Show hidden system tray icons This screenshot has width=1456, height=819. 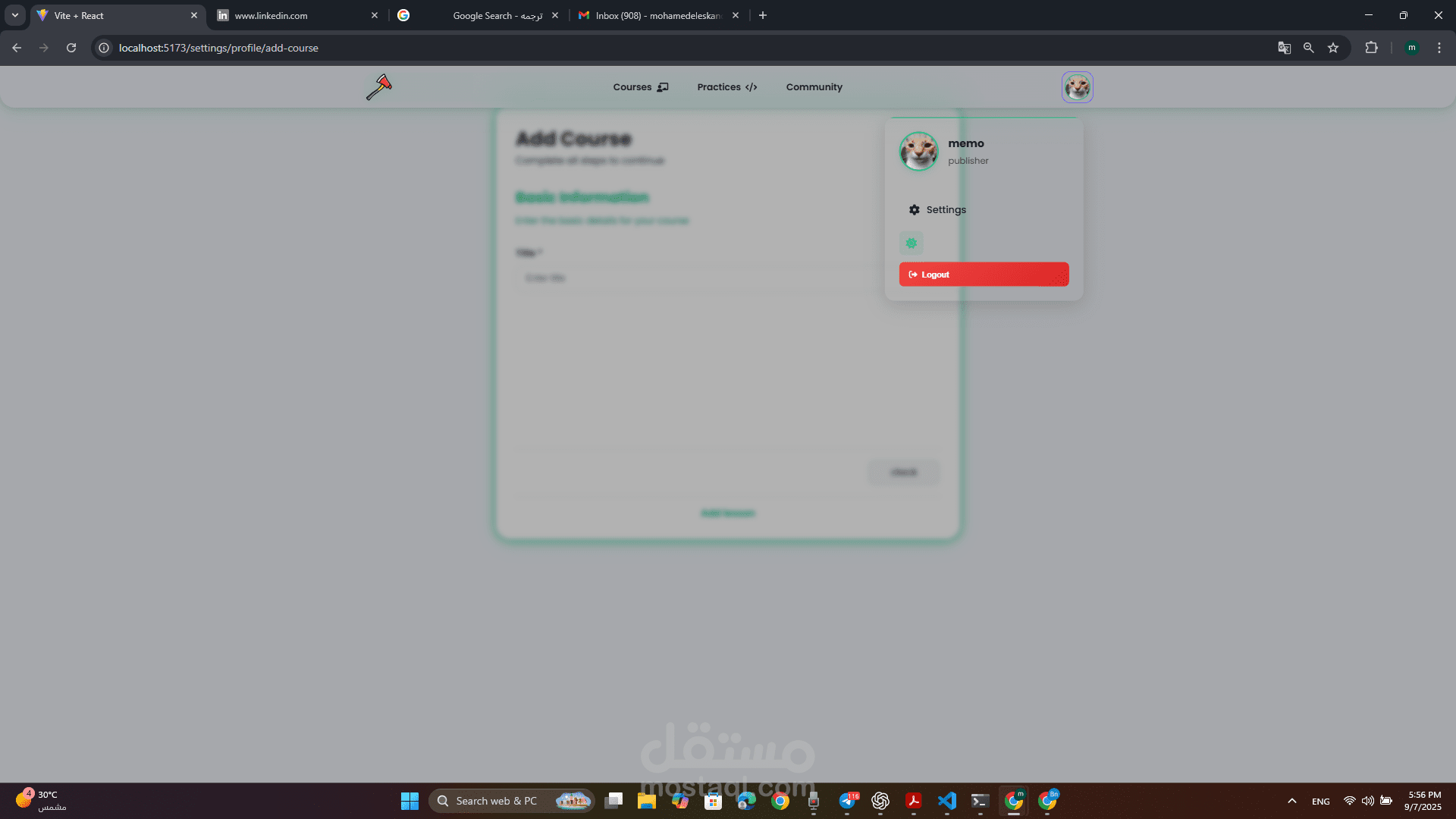pos(1292,801)
